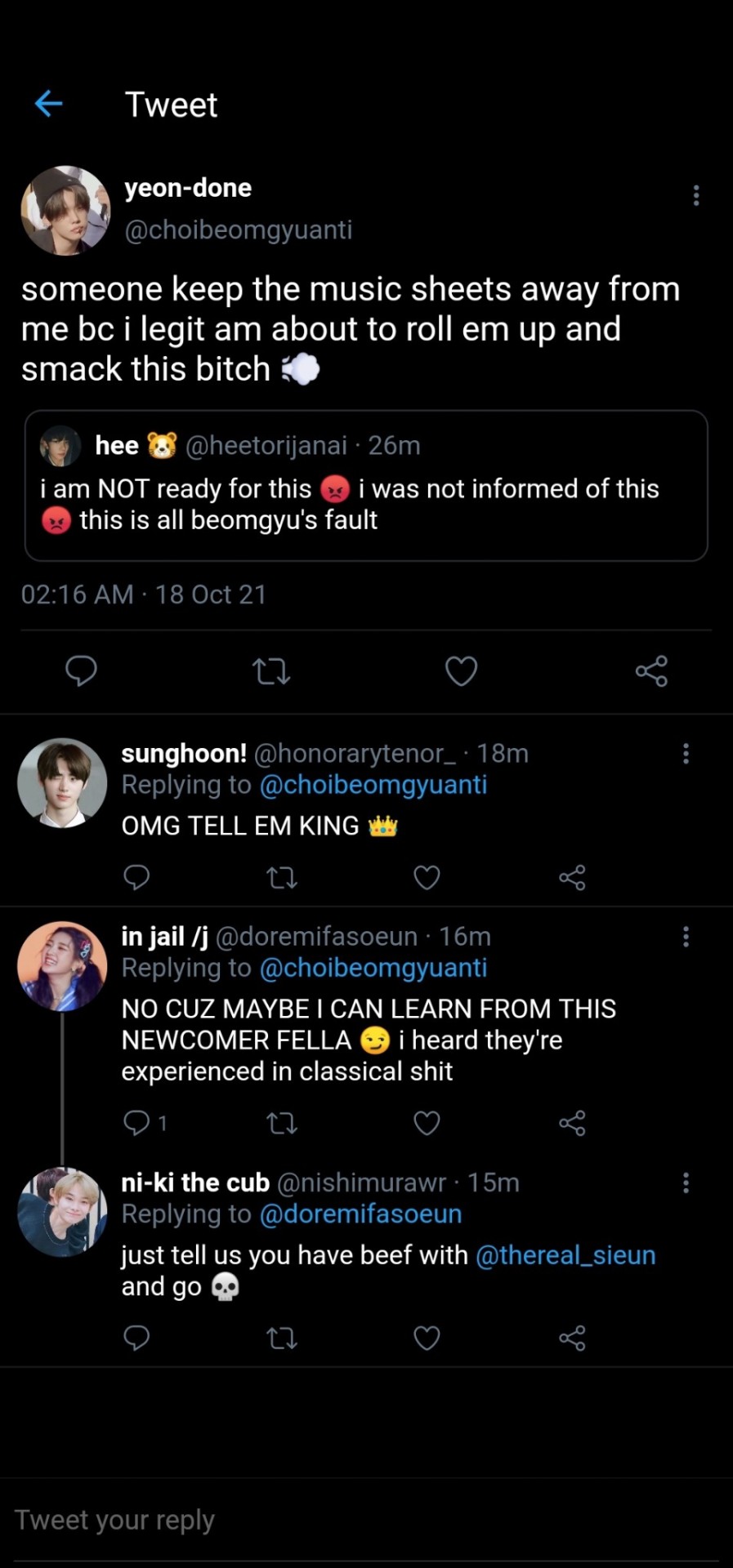Retweet the main yeon-done tweet

(x=271, y=671)
